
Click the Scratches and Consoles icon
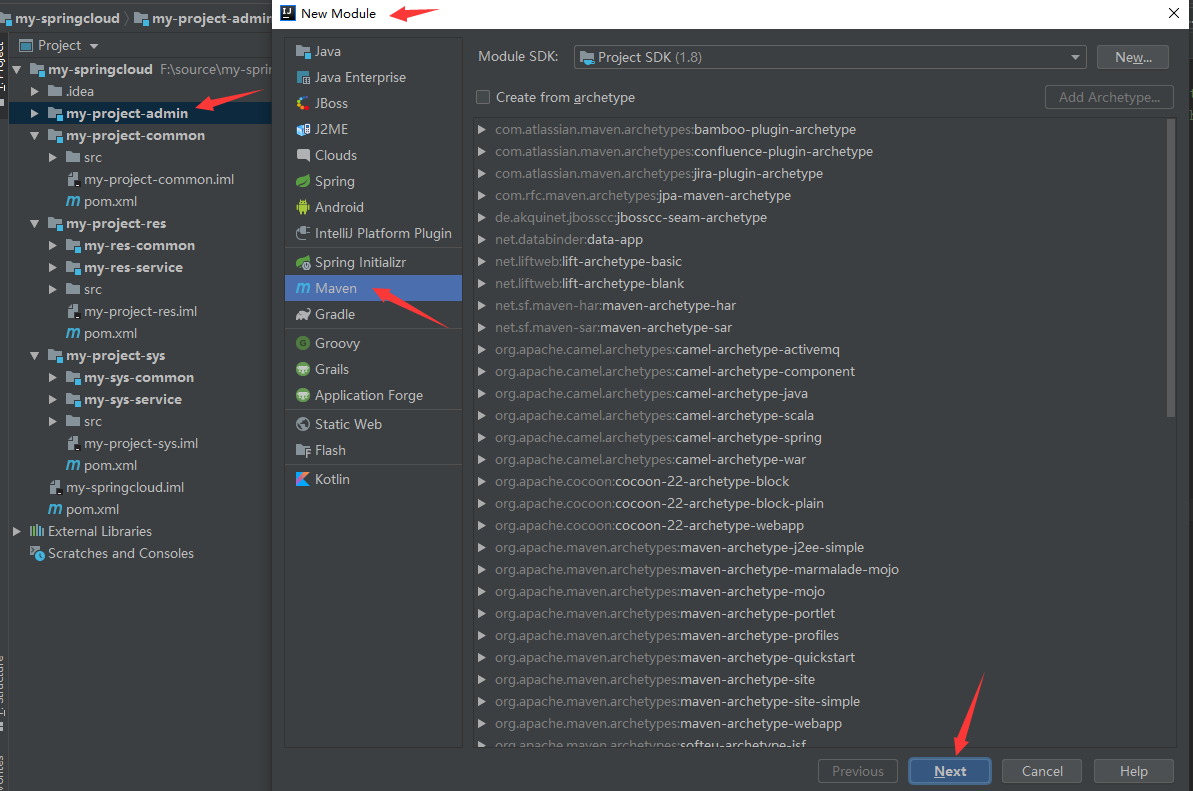[37, 553]
